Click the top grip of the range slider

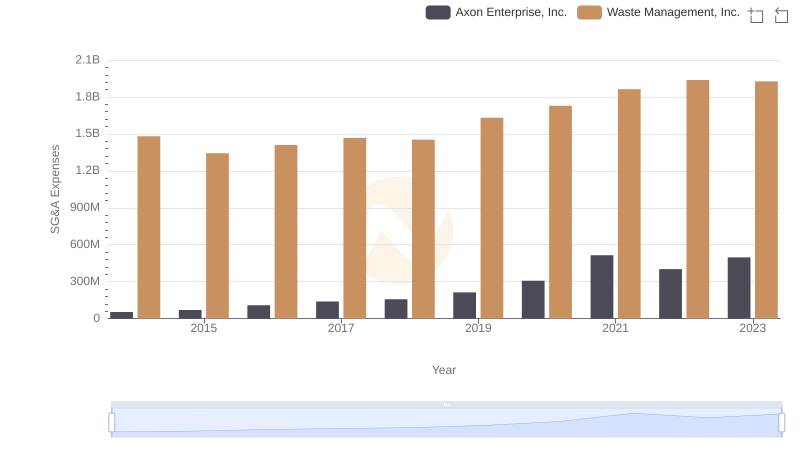coord(446,404)
